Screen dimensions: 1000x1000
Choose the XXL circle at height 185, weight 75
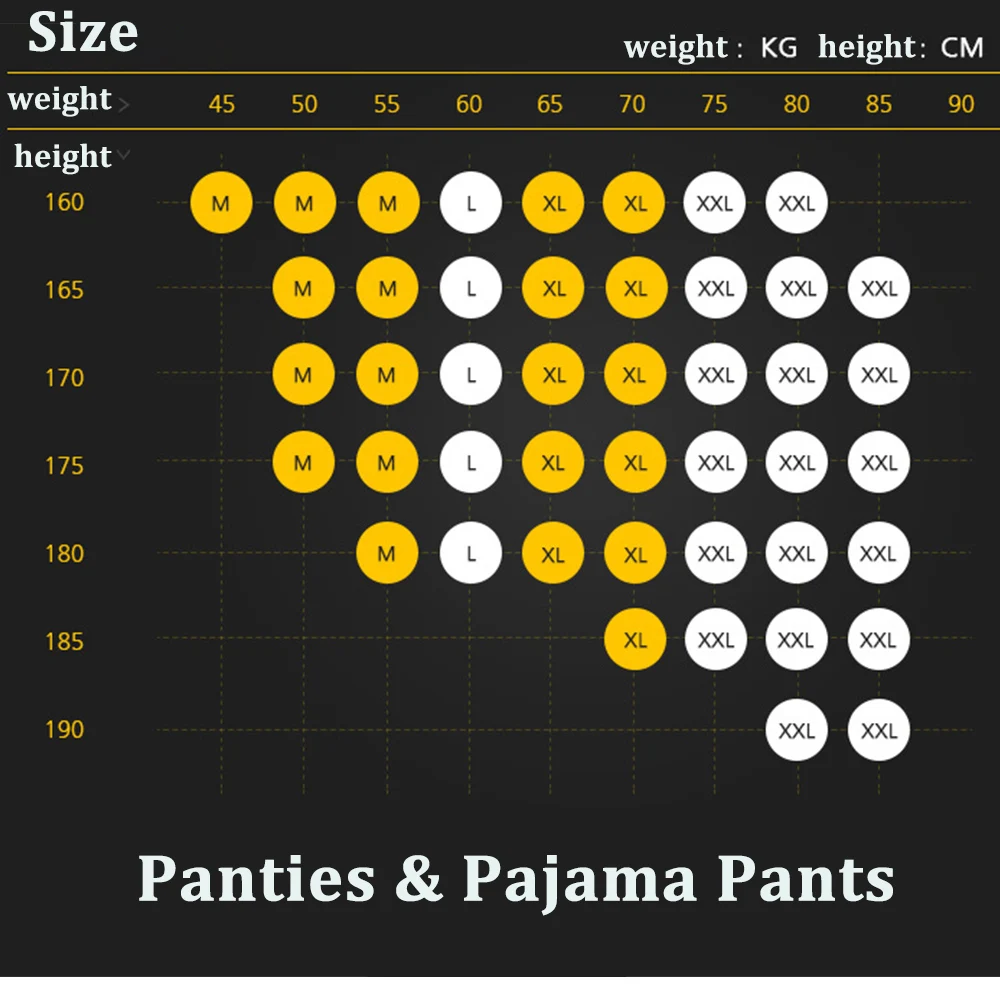pos(716,641)
